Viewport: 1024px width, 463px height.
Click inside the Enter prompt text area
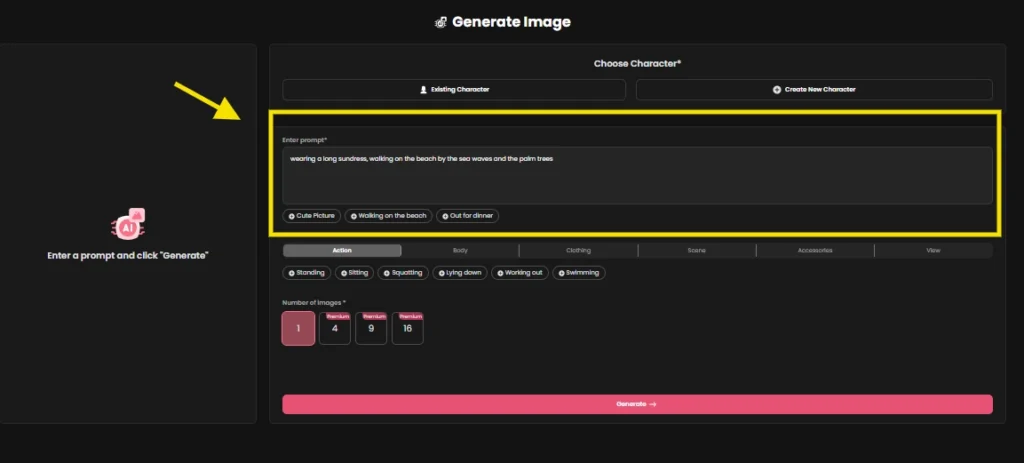637,176
